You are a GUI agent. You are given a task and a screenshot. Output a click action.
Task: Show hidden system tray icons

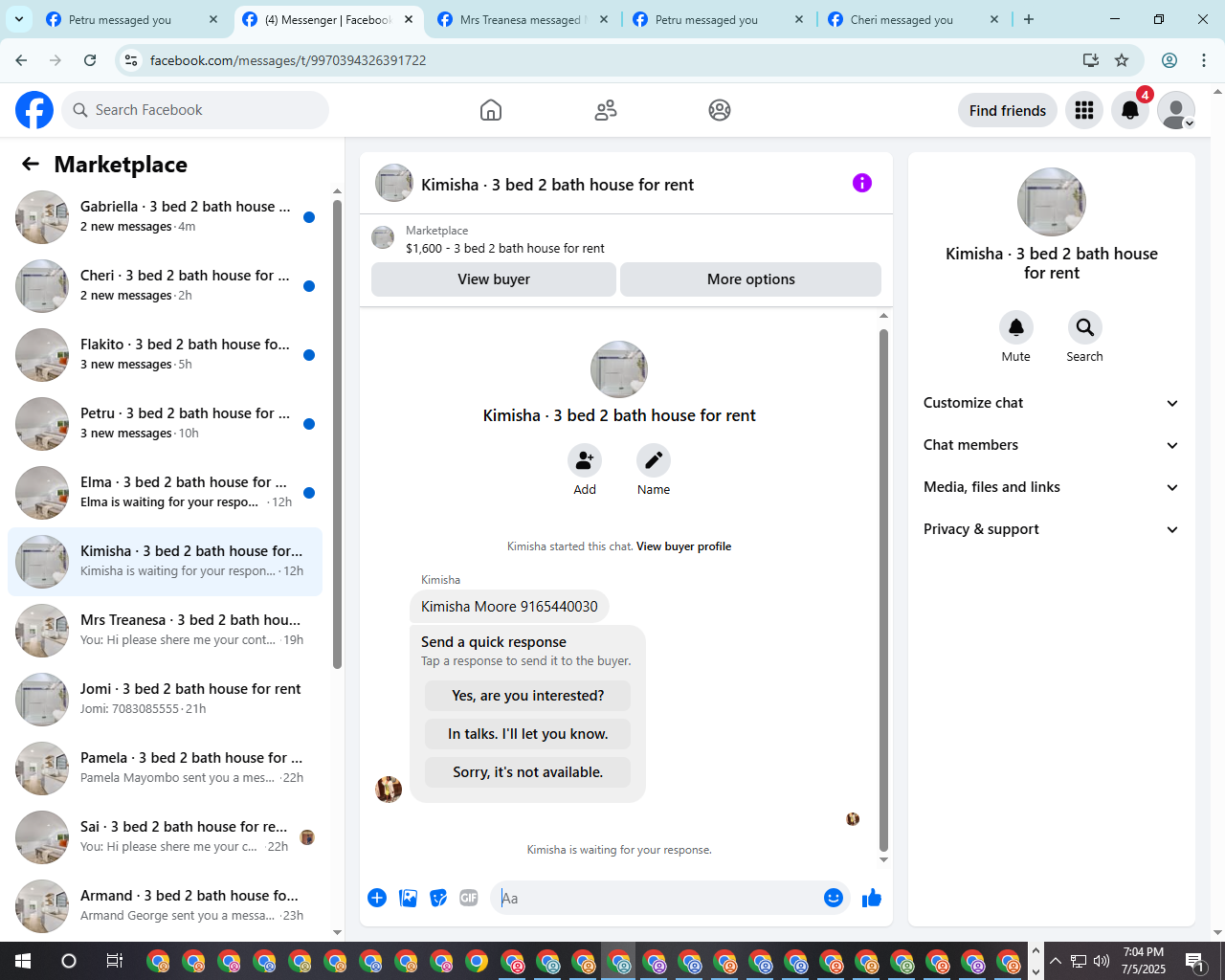coord(1055,961)
